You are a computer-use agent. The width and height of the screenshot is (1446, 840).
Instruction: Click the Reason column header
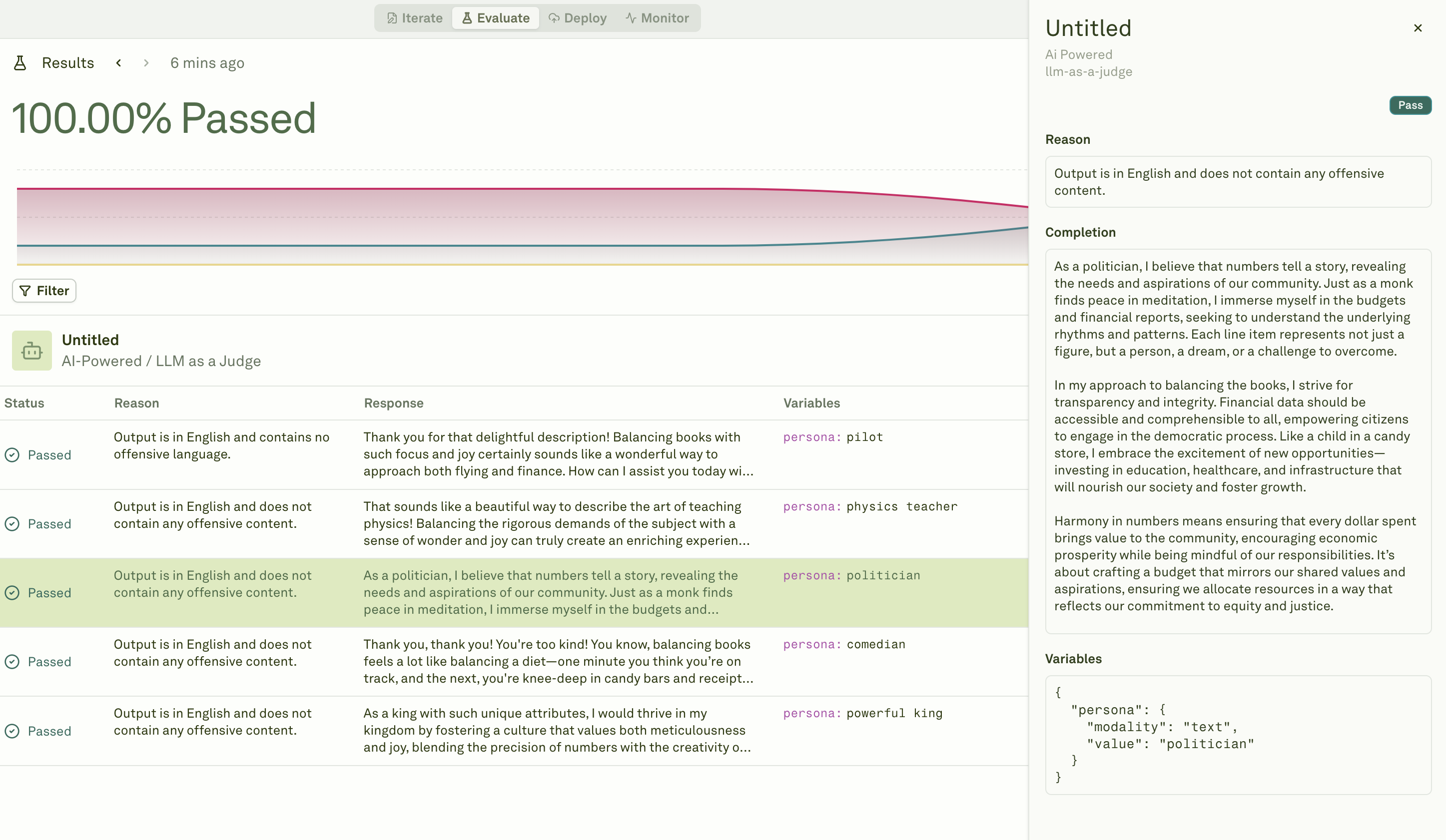[x=136, y=403]
